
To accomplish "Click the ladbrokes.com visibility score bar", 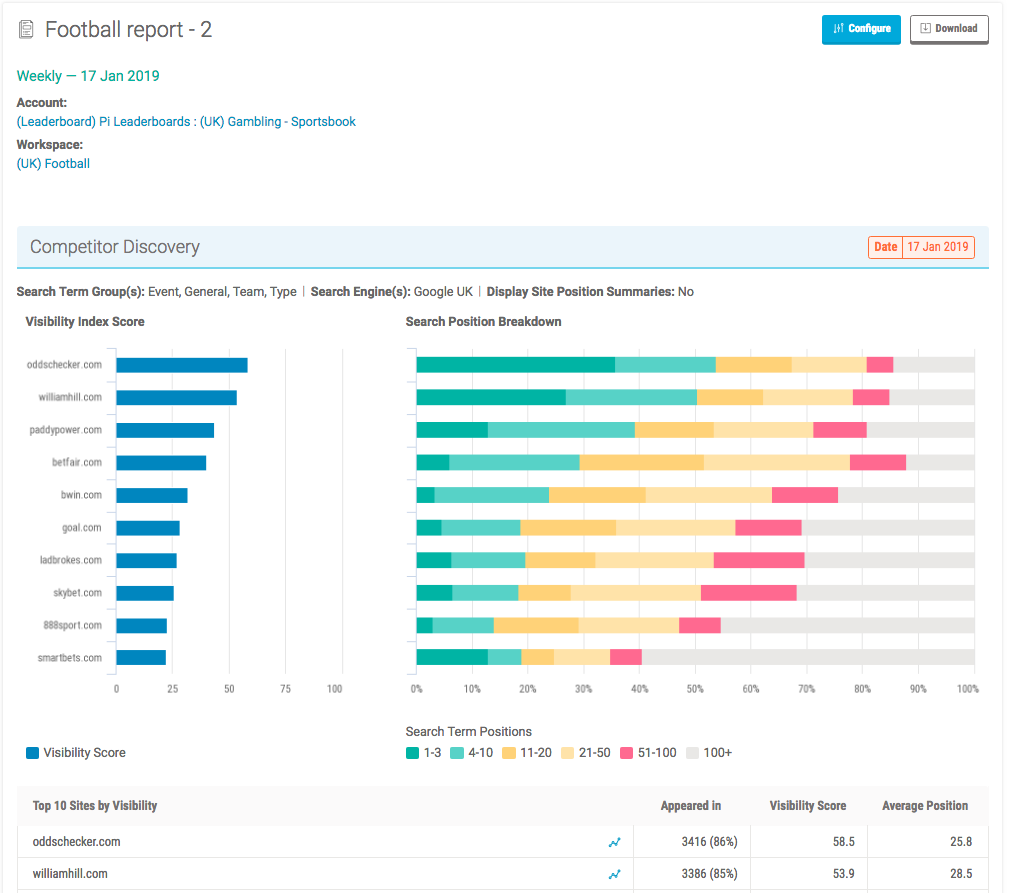I will (x=146, y=560).
